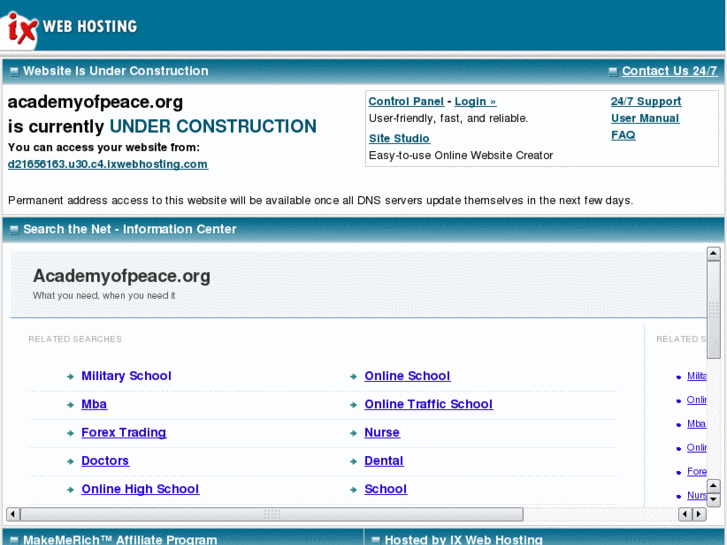
Task: Click the Doctors related search
Action: point(105,461)
